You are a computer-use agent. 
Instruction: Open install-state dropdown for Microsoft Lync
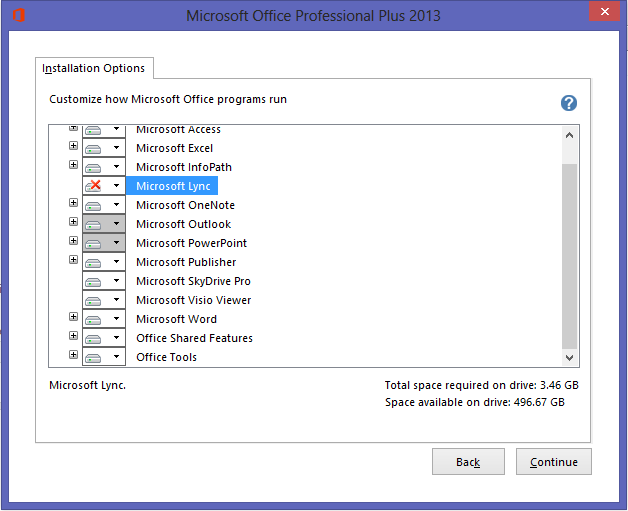point(104,186)
